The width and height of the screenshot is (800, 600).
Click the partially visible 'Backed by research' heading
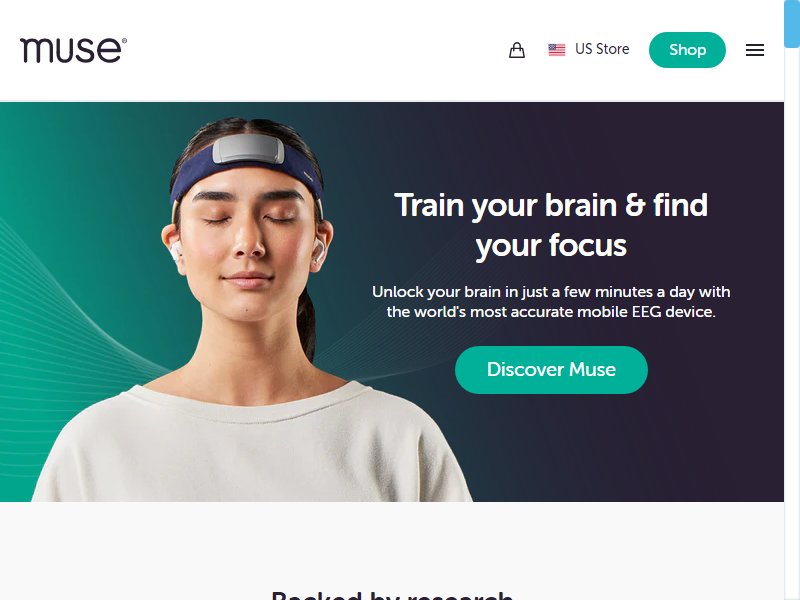click(392, 595)
